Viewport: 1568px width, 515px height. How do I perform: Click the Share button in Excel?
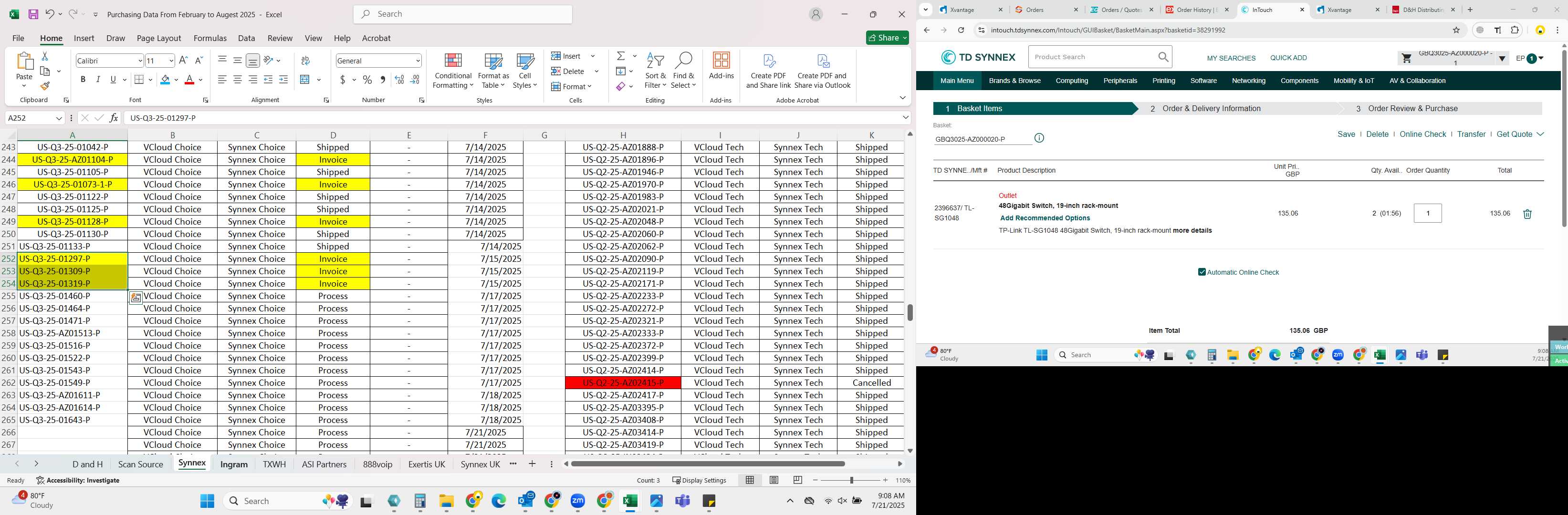(888, 38)
